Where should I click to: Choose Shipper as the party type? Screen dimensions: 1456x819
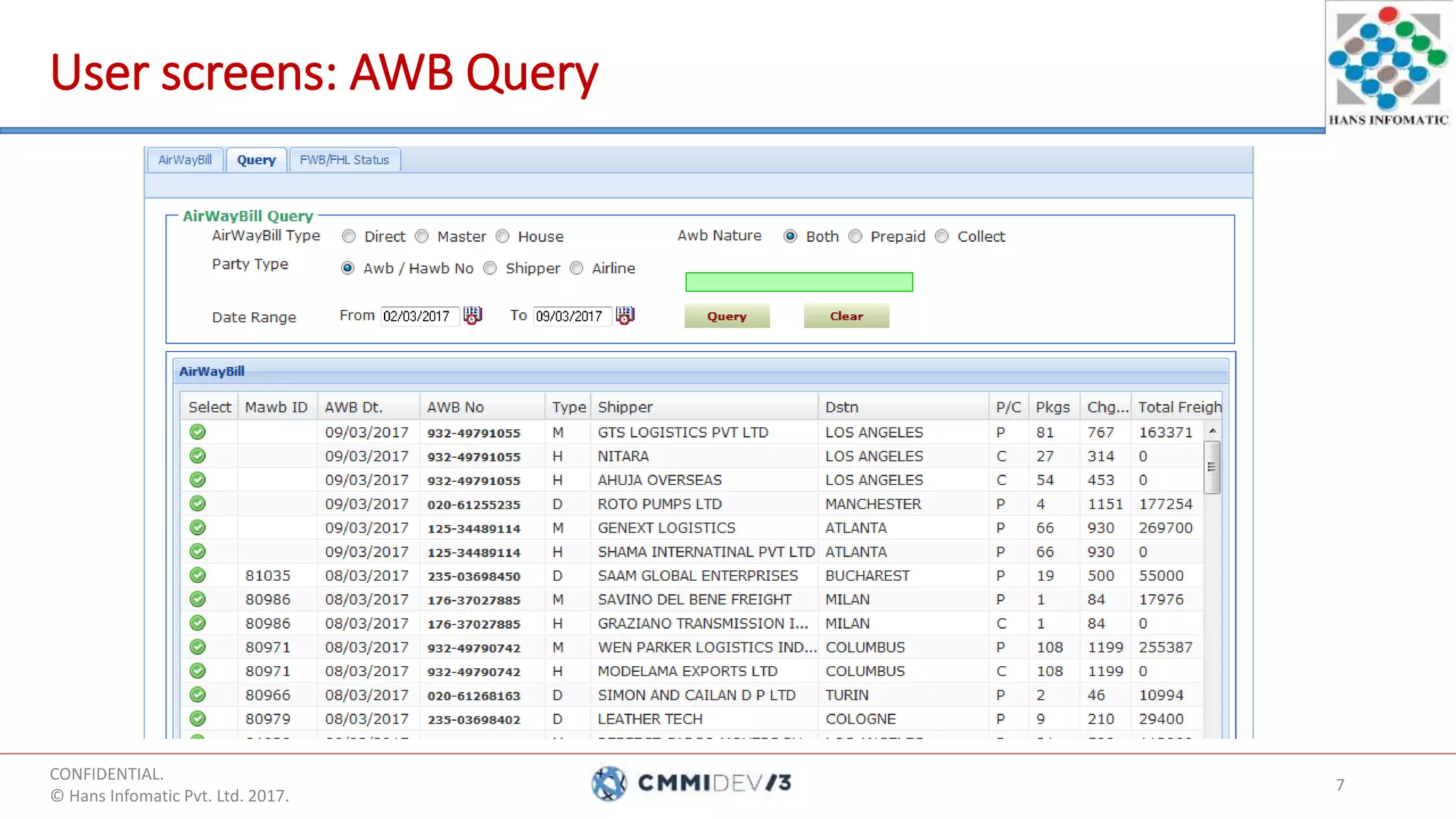490,268
